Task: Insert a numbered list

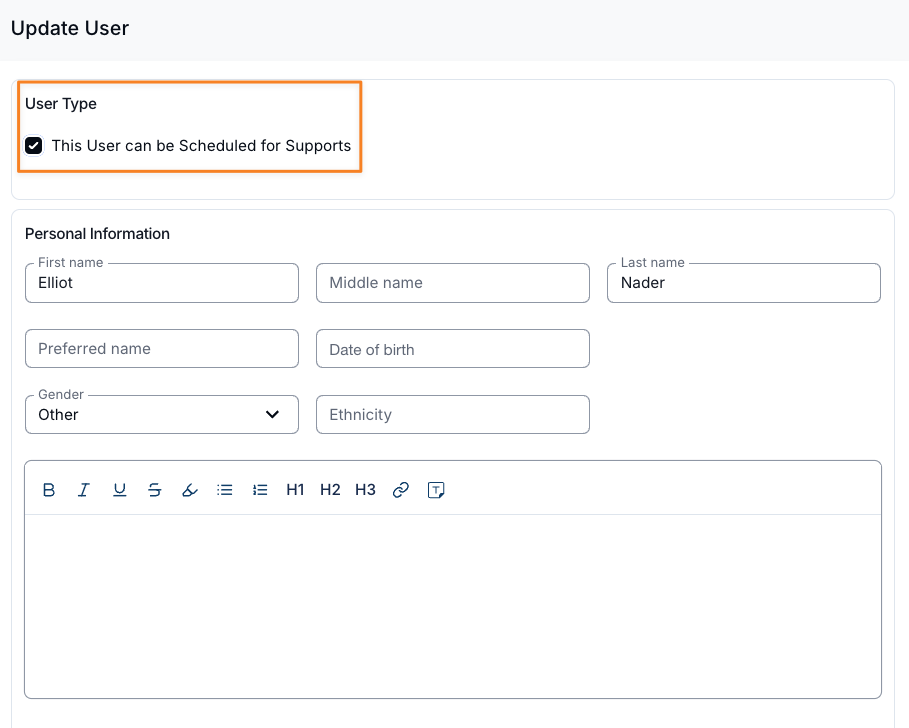Action: 260,490
